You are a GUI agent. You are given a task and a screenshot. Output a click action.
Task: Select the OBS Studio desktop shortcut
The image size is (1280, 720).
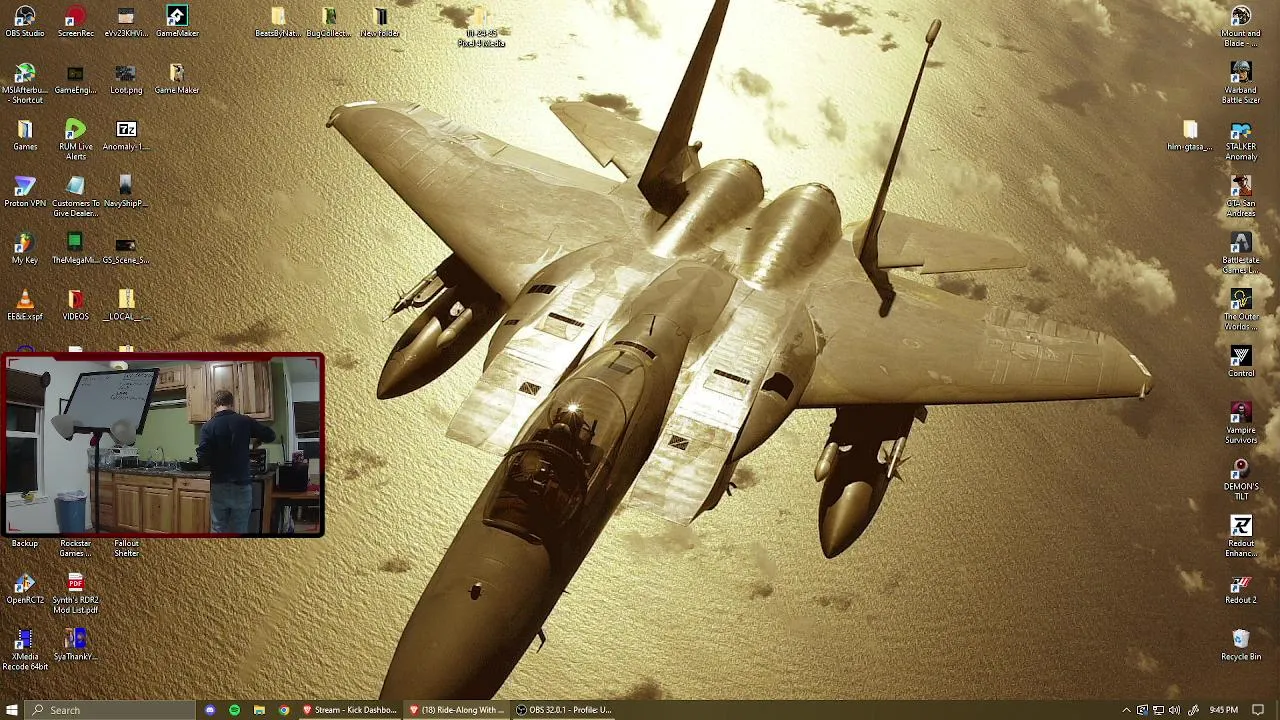tap(25, 21)
